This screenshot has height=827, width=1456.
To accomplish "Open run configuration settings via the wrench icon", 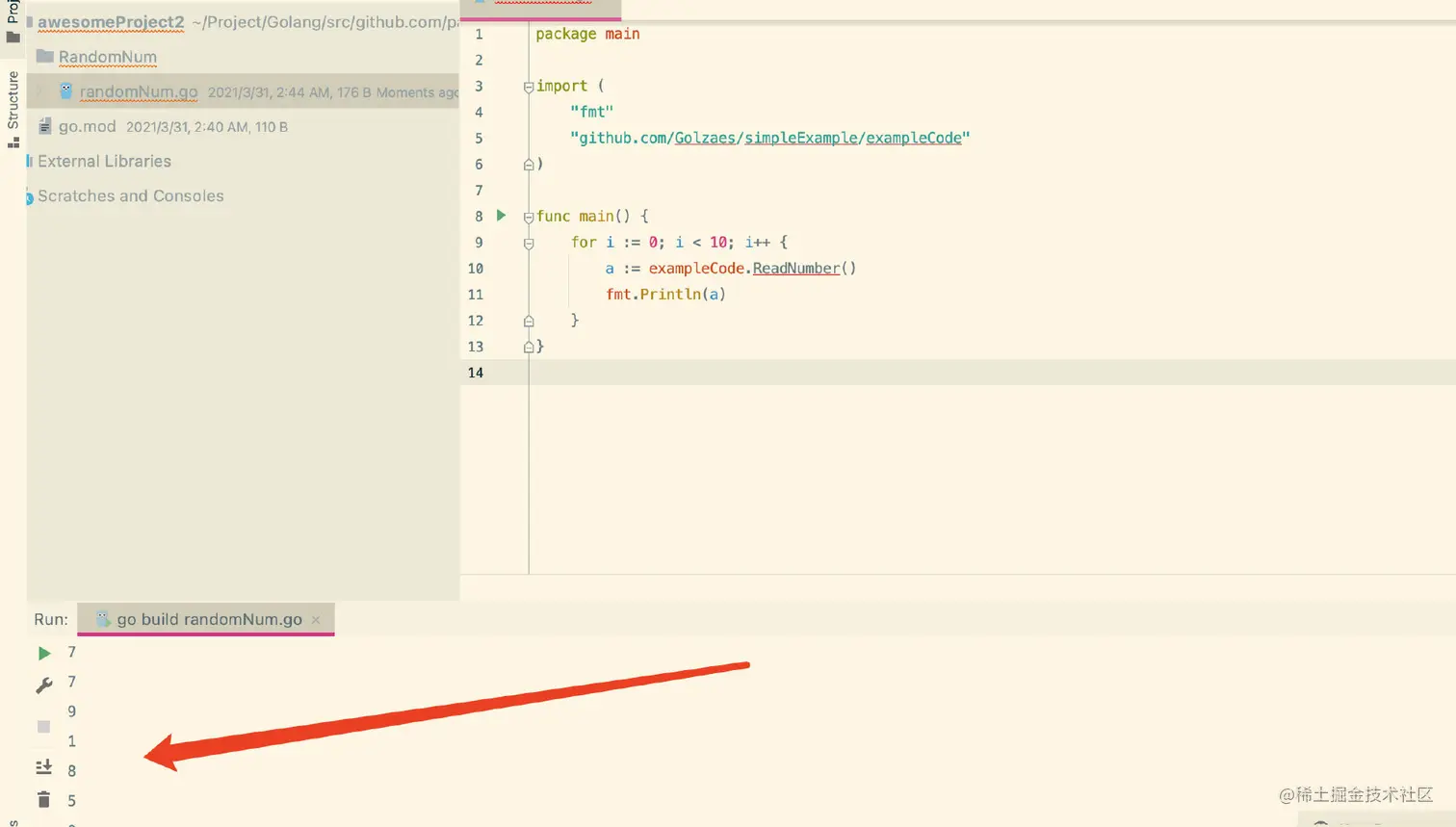I will (x=44, y=685).
